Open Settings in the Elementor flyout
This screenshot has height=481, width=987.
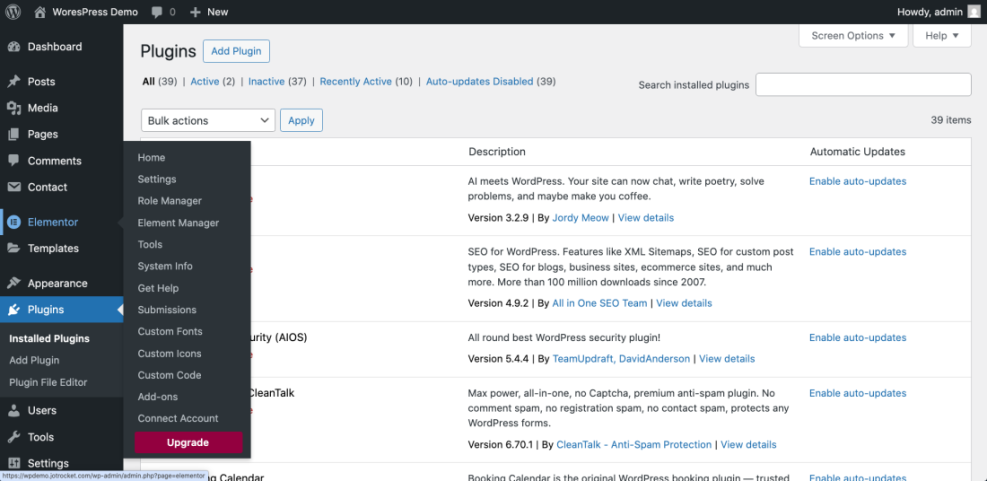(x=157, y=179)
